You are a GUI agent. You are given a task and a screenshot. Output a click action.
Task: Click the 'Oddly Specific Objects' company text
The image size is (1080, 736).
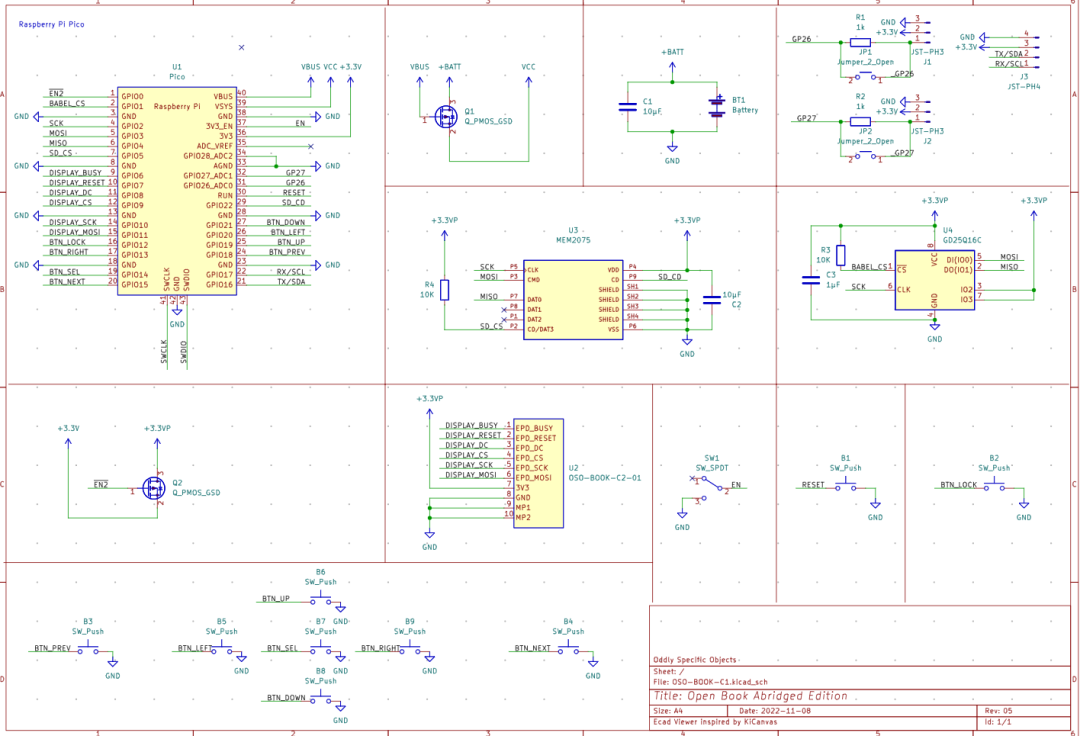(x=694, y=660)
